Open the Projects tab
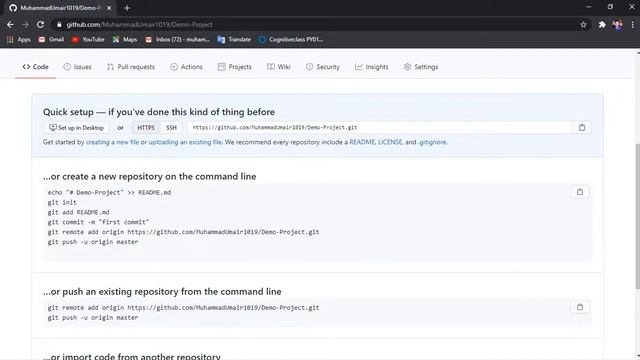The height and width of the screenshot is (360, 640). (x=235, y=67)
